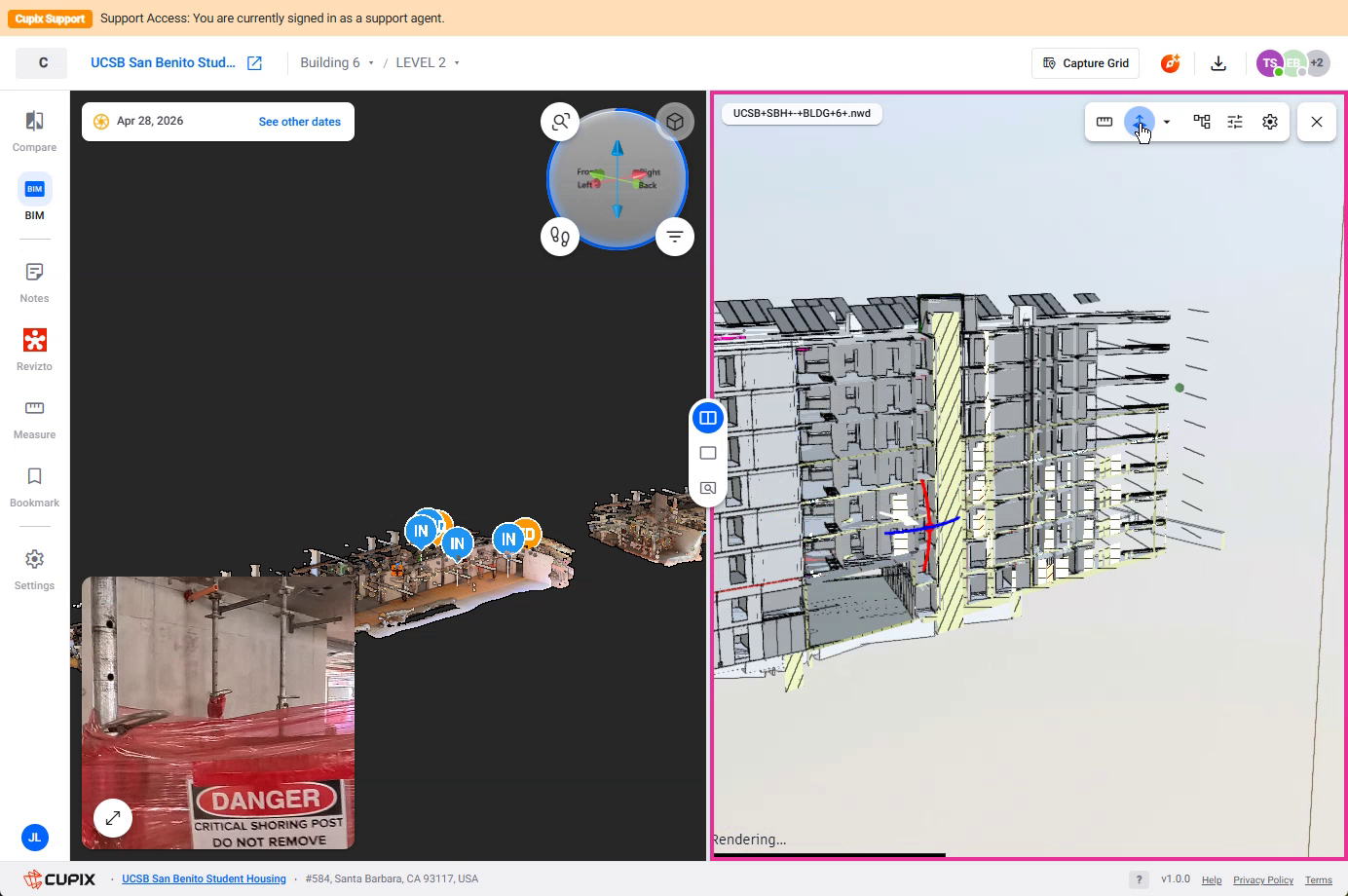Click the Capture Grid button
The height and width of the screenshot is (896, 1348).
[x=1086, y=63]
